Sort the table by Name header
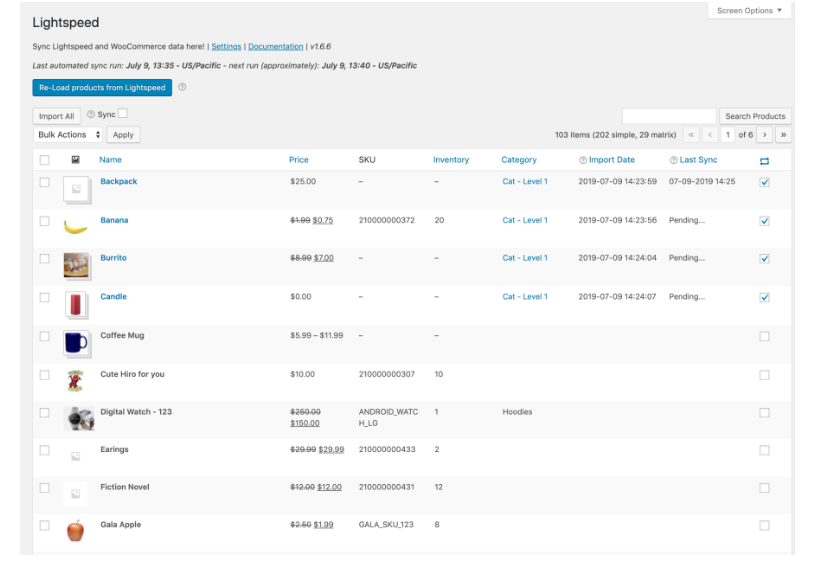The height and width of the screenshot is (571, 819). tap(110, 160)
